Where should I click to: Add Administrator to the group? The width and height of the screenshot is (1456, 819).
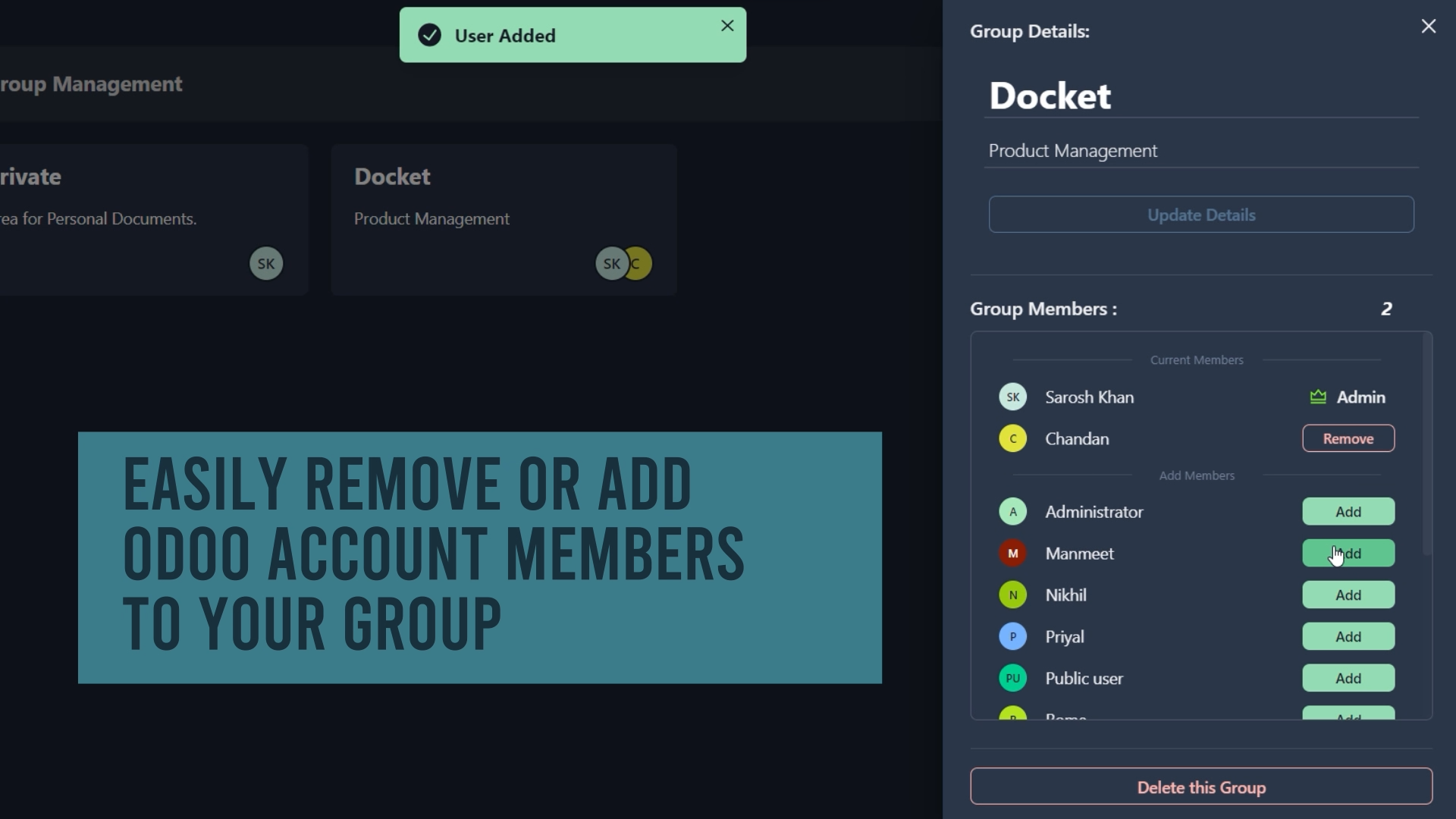tap(1348, 512)
